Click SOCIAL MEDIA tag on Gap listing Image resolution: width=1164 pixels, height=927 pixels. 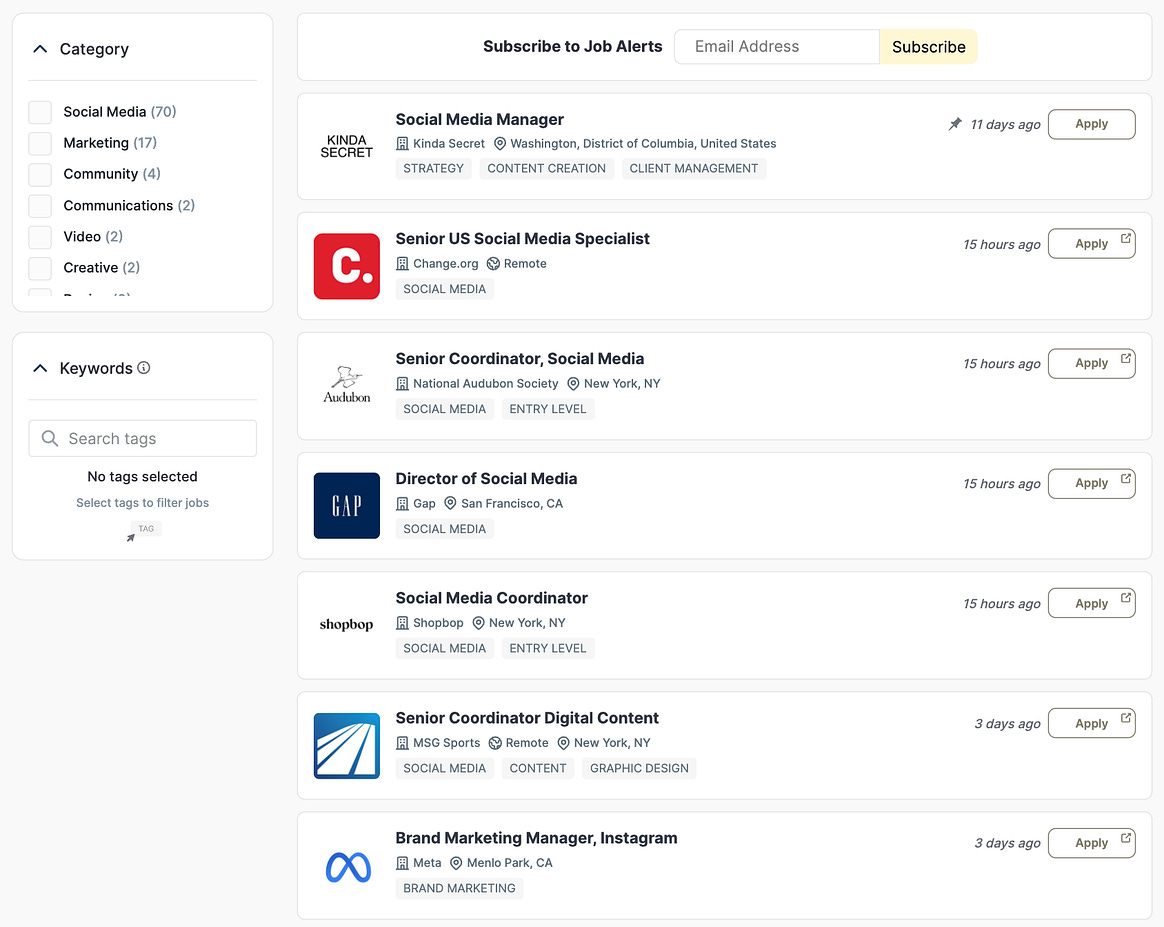[445, 529]
